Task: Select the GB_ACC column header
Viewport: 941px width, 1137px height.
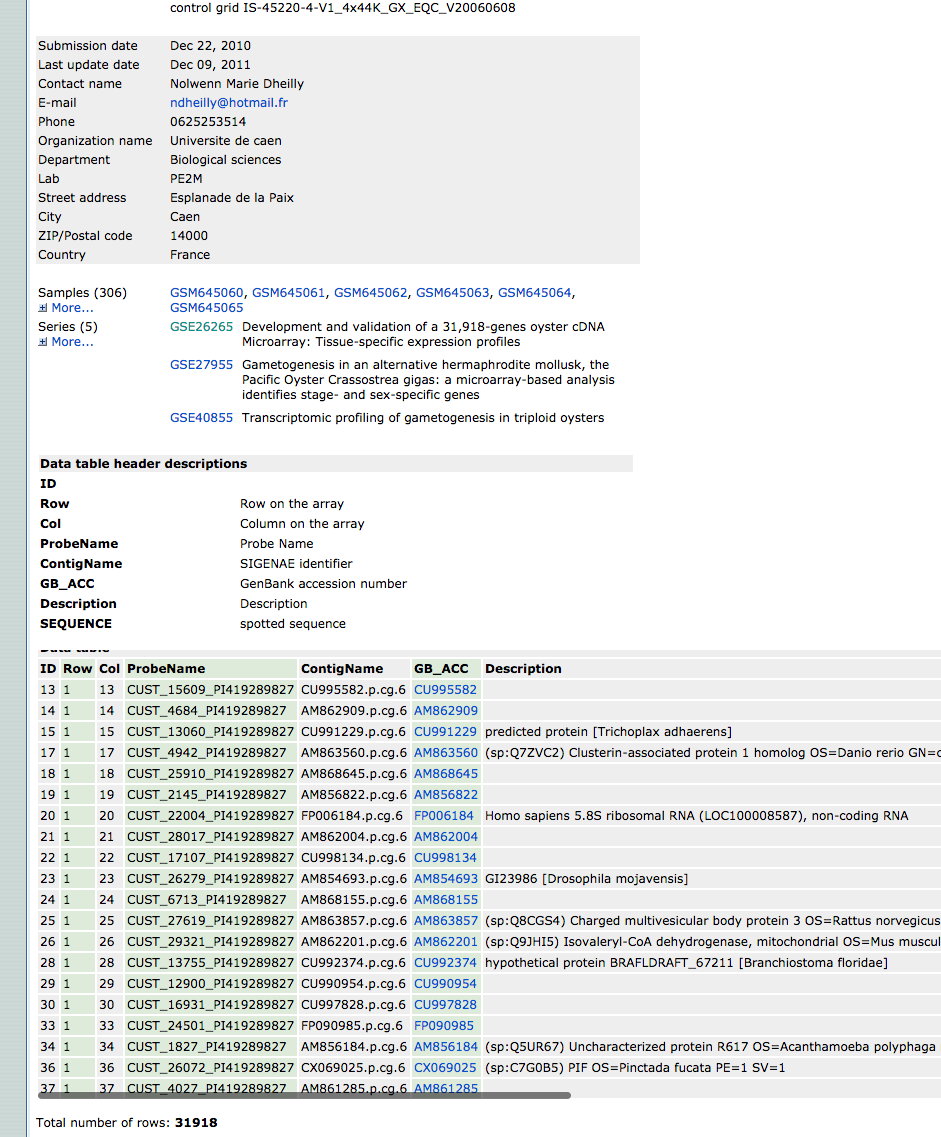Action: [441, 669]
